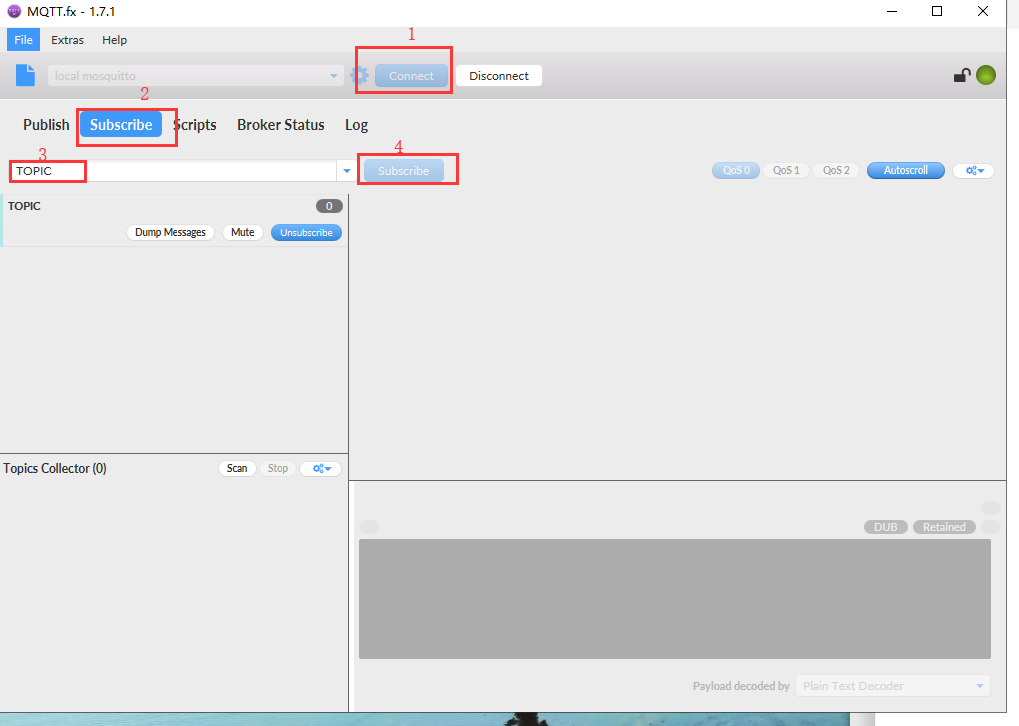Click the Scan button in Topics Collector
The height and width of the screenshot is (726, 1019).
(236, 468)
